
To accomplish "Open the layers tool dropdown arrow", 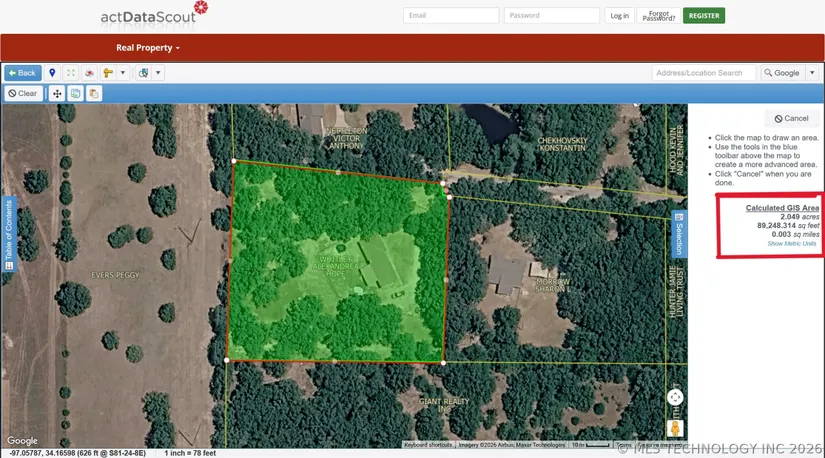I will click(x=158, y=73).
